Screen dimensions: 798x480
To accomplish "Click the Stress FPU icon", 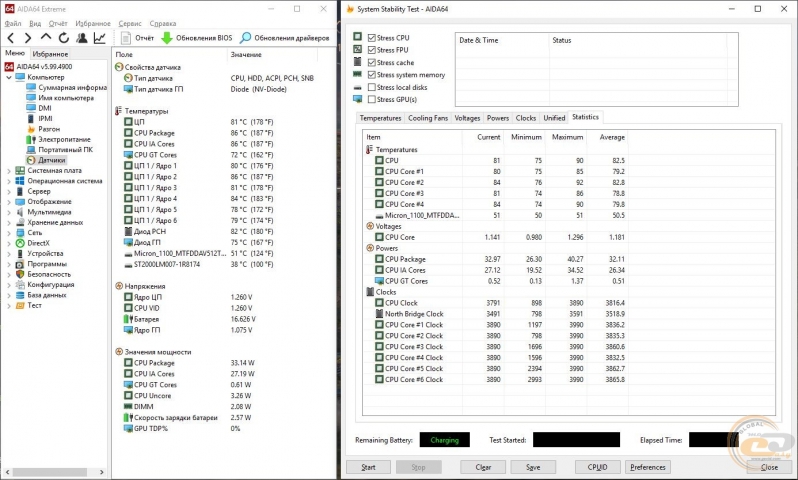I will pyautogui.click(x=357, y=49).
